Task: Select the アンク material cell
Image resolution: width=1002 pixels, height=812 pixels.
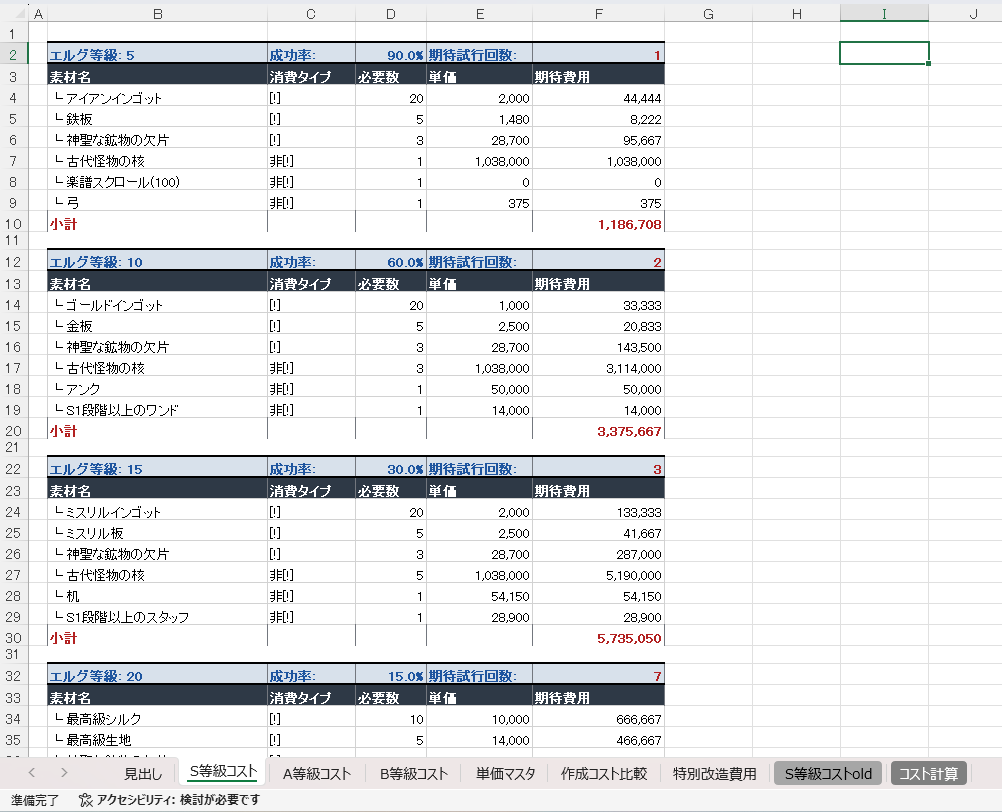Action: coord(157,389)
